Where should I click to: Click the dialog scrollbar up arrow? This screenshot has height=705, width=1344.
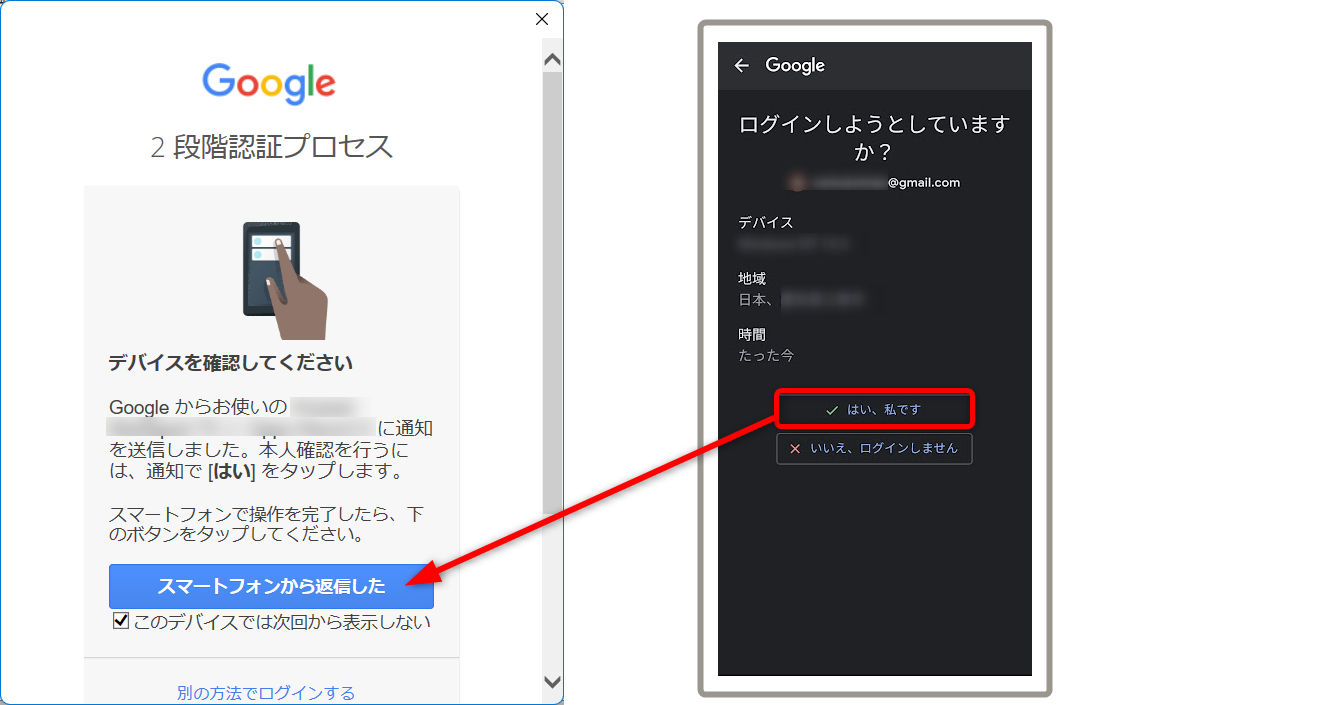(552, 60)
